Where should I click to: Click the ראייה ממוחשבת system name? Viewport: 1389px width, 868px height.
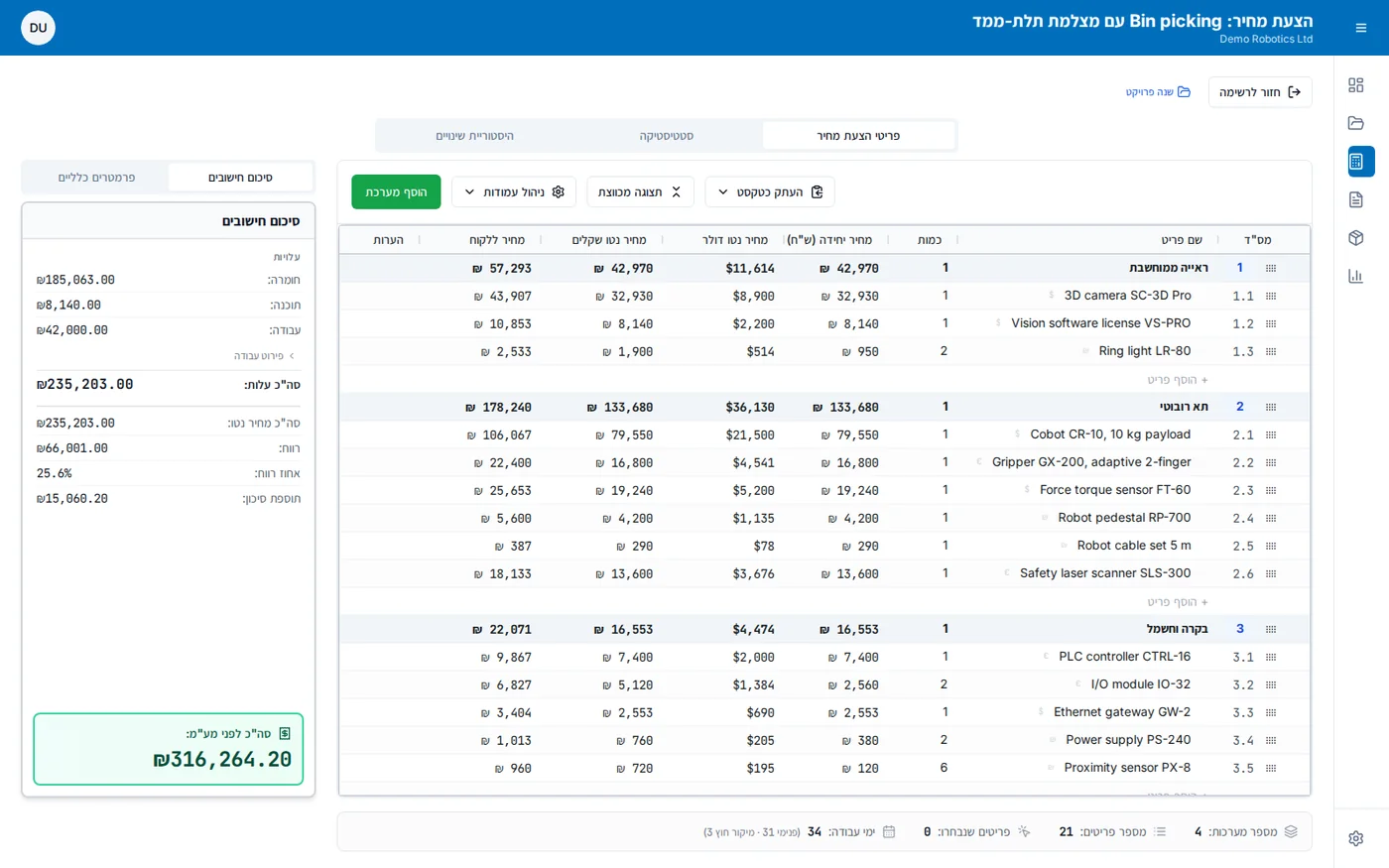coord(1169,268)
